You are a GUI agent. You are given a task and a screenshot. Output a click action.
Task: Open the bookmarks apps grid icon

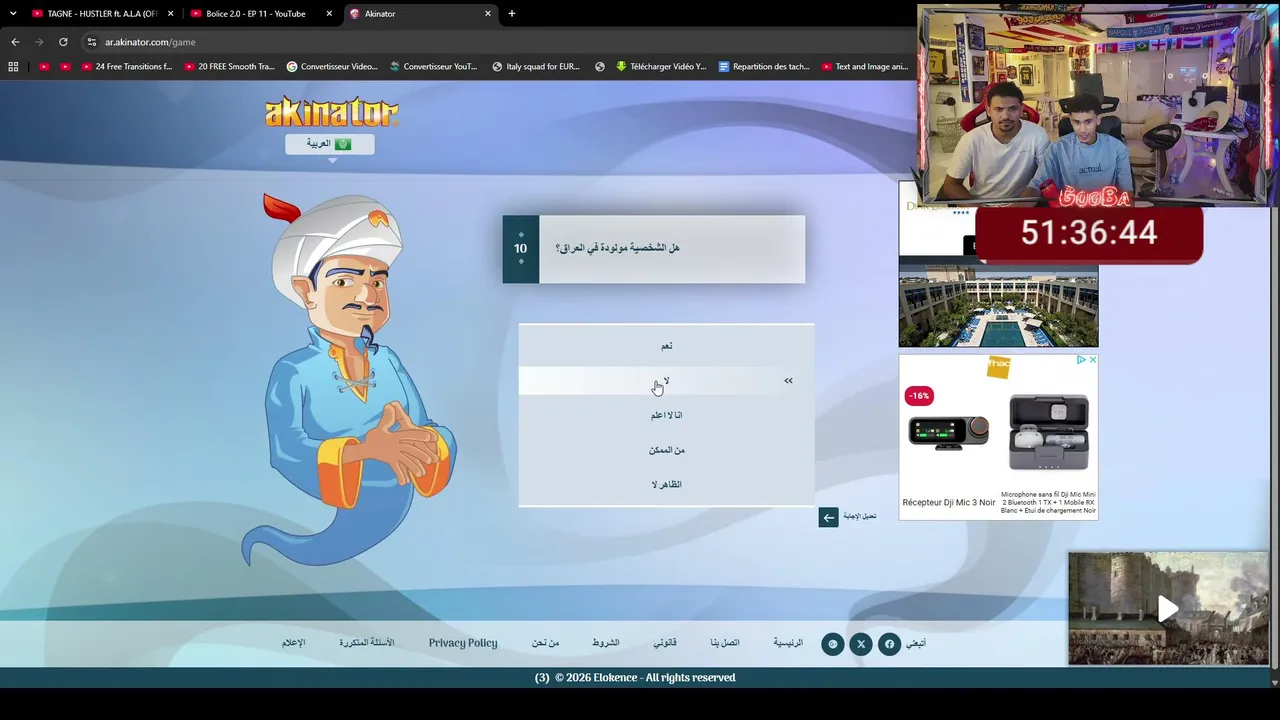tap(13, 67)
